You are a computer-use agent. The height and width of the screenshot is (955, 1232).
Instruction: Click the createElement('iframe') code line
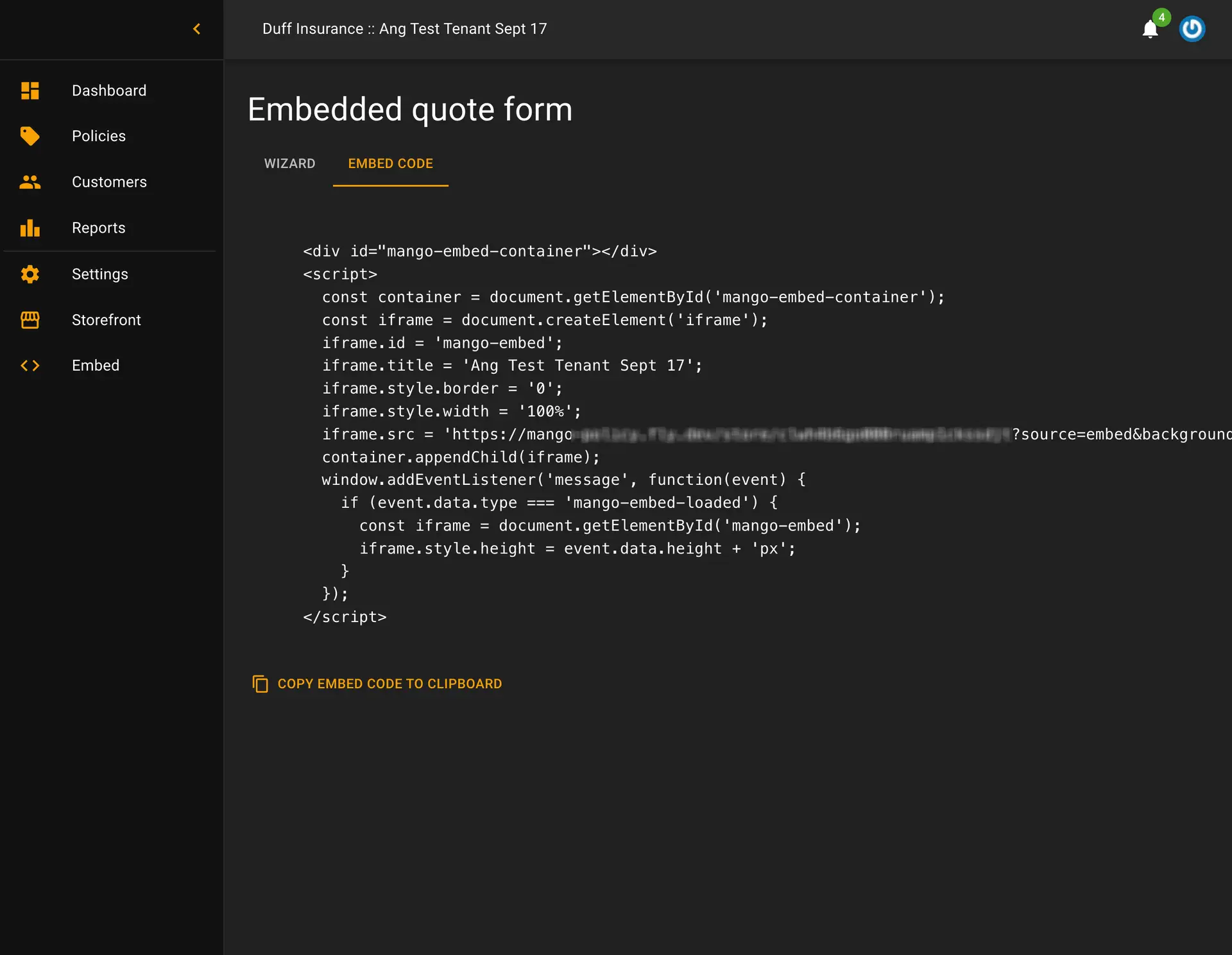[x=545, y=320]
